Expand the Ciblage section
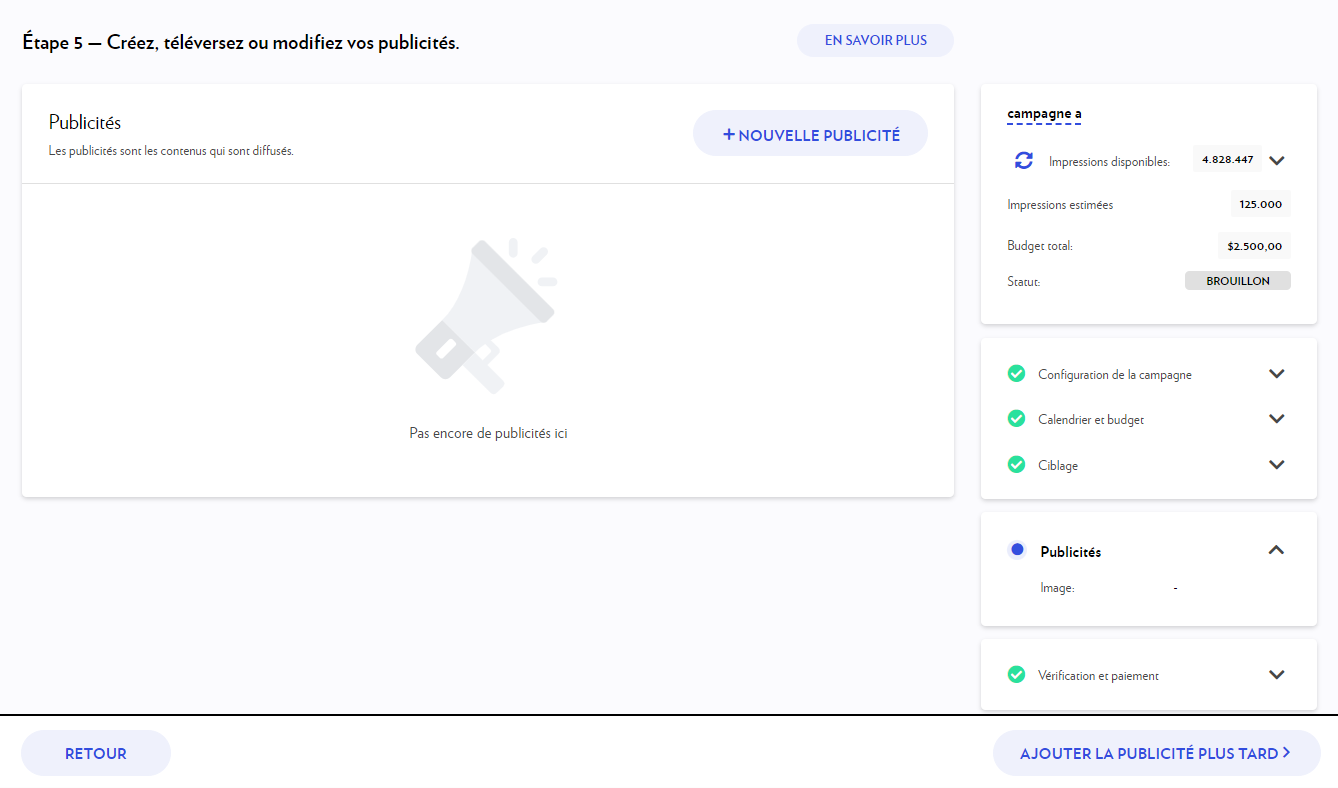1338x788 pixels. 1276,465
